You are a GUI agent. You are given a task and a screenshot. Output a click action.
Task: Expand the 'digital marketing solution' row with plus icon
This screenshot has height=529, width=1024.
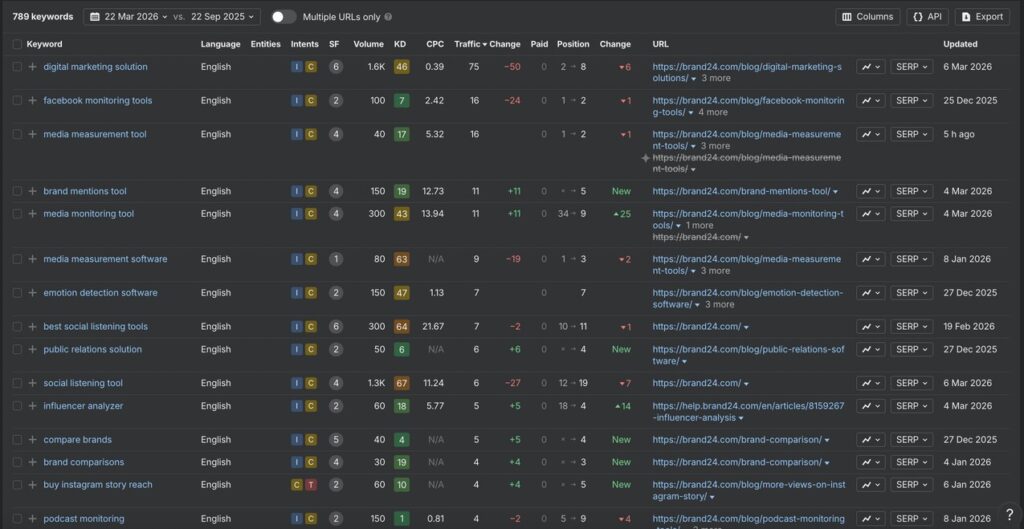click(32, 67)
